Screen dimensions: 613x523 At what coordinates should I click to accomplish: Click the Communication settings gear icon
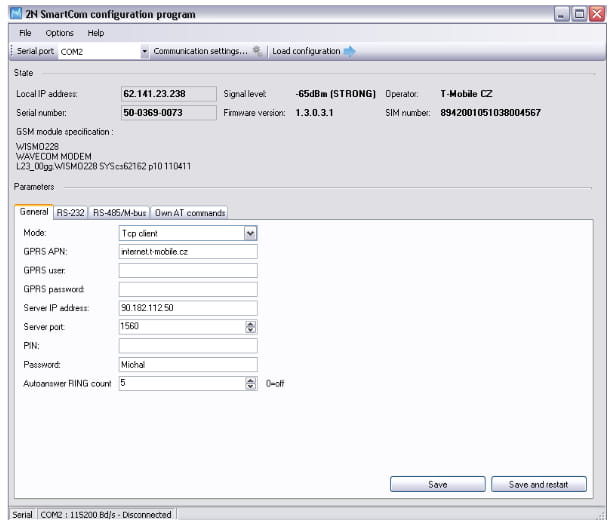click(x=257, y=51)
